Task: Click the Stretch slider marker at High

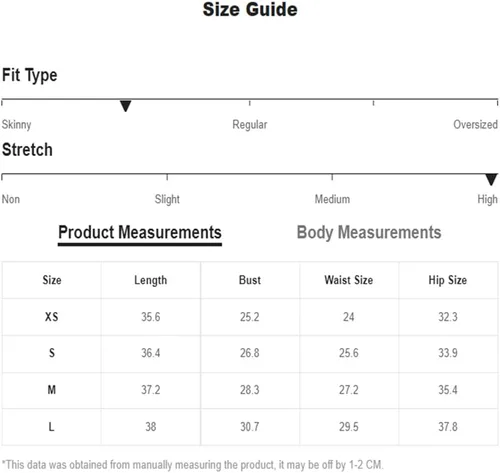Action: point(491,180)
